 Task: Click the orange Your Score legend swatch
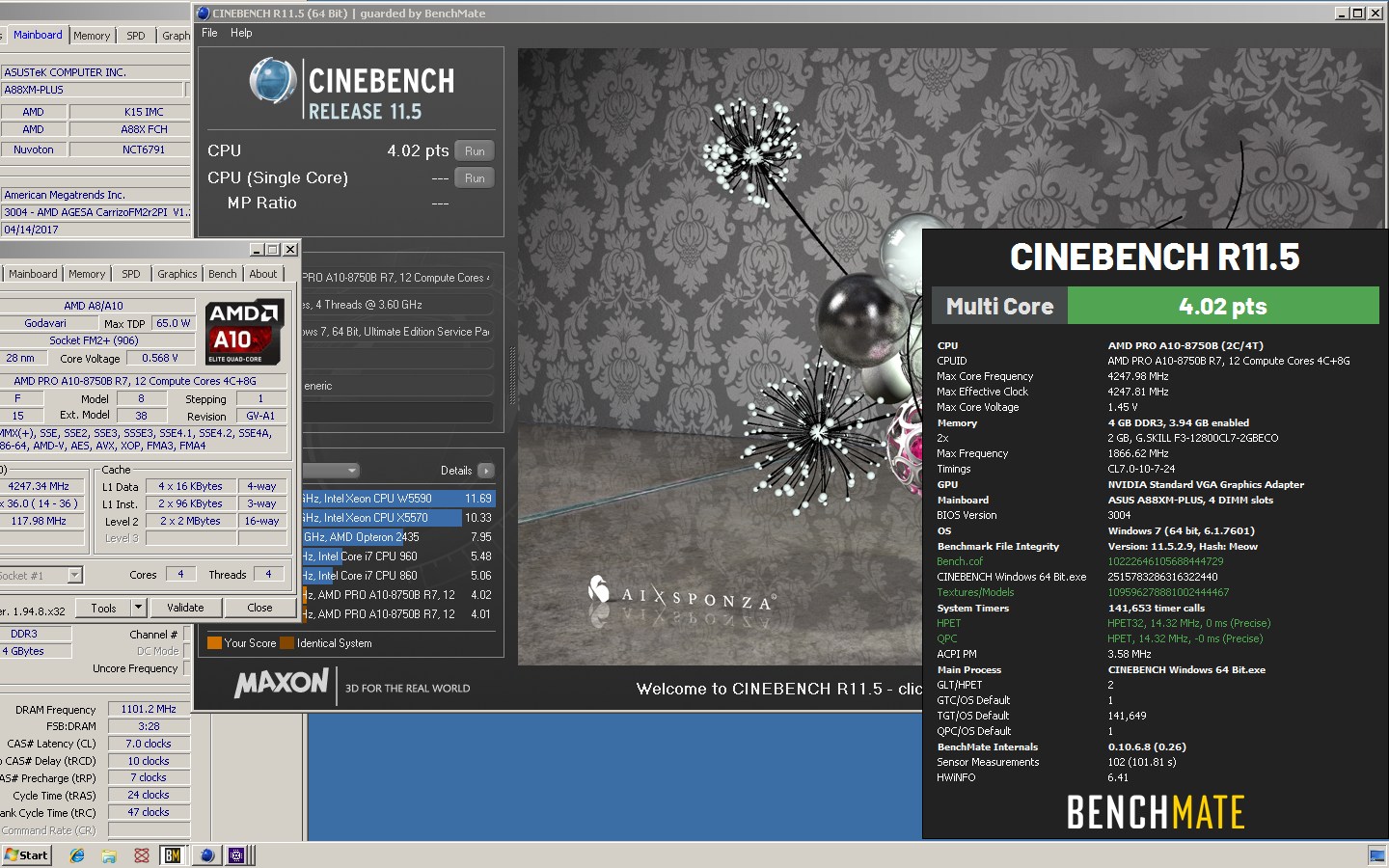214,643
